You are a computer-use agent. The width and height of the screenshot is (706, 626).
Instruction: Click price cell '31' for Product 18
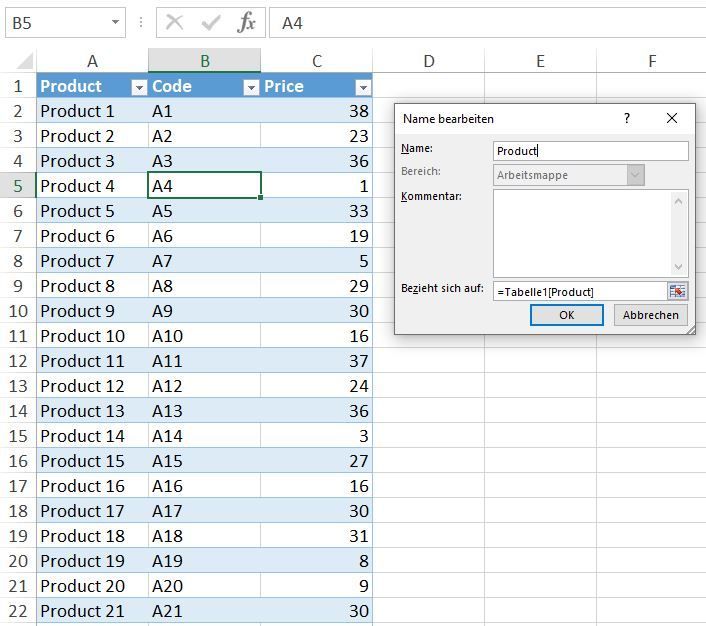pos(317,536)
